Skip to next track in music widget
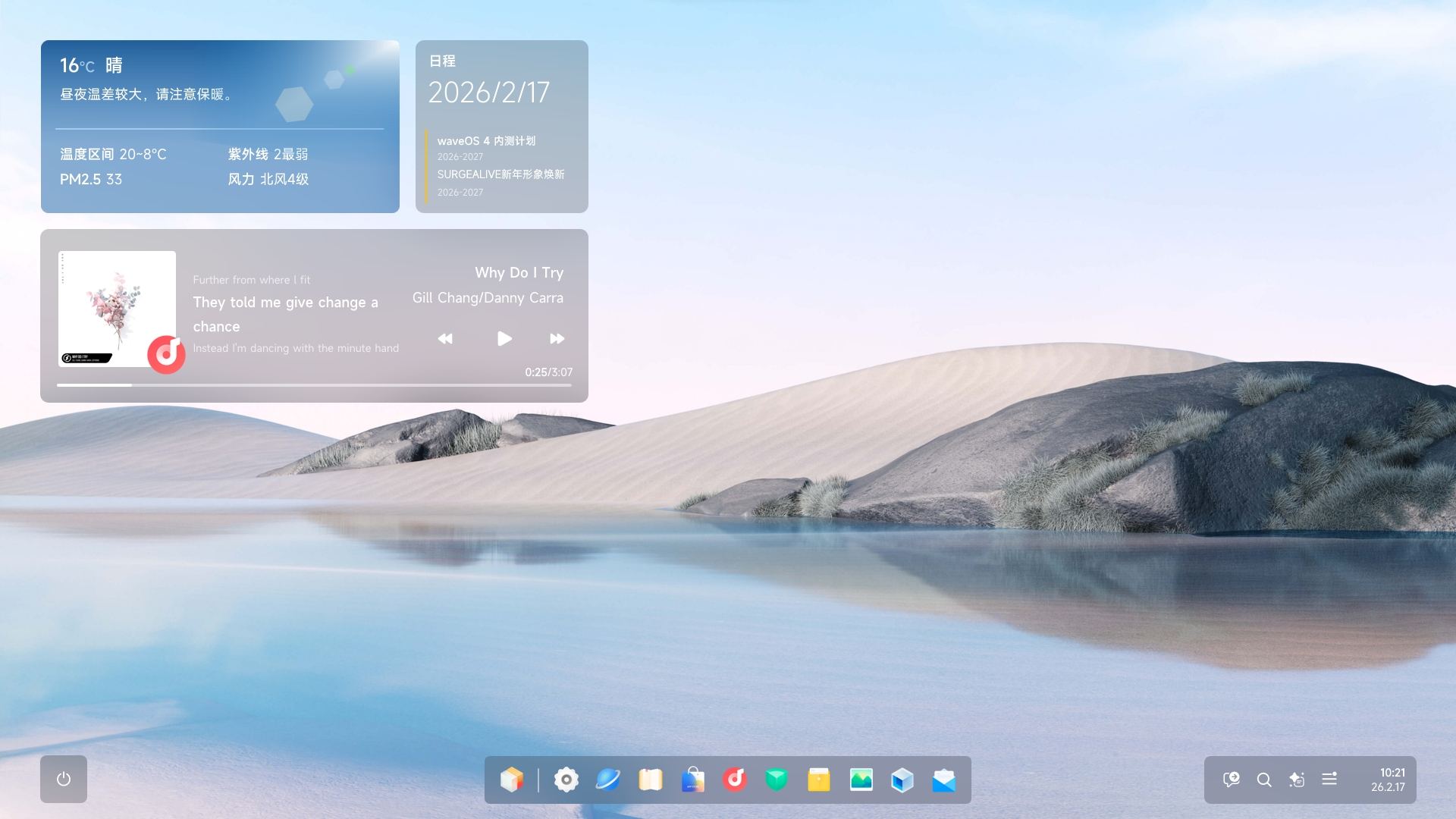 tap(557, 339)
